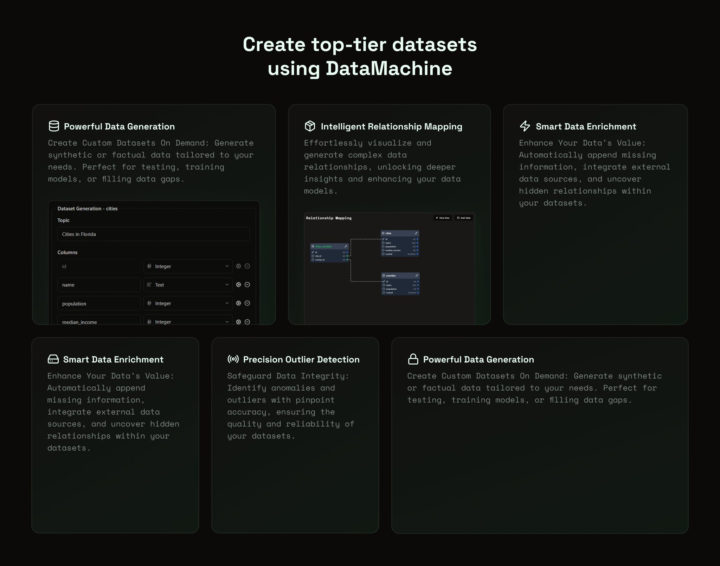The image size is (720, 566).
Task: Click the name column input field
Action: pos(98,285)
